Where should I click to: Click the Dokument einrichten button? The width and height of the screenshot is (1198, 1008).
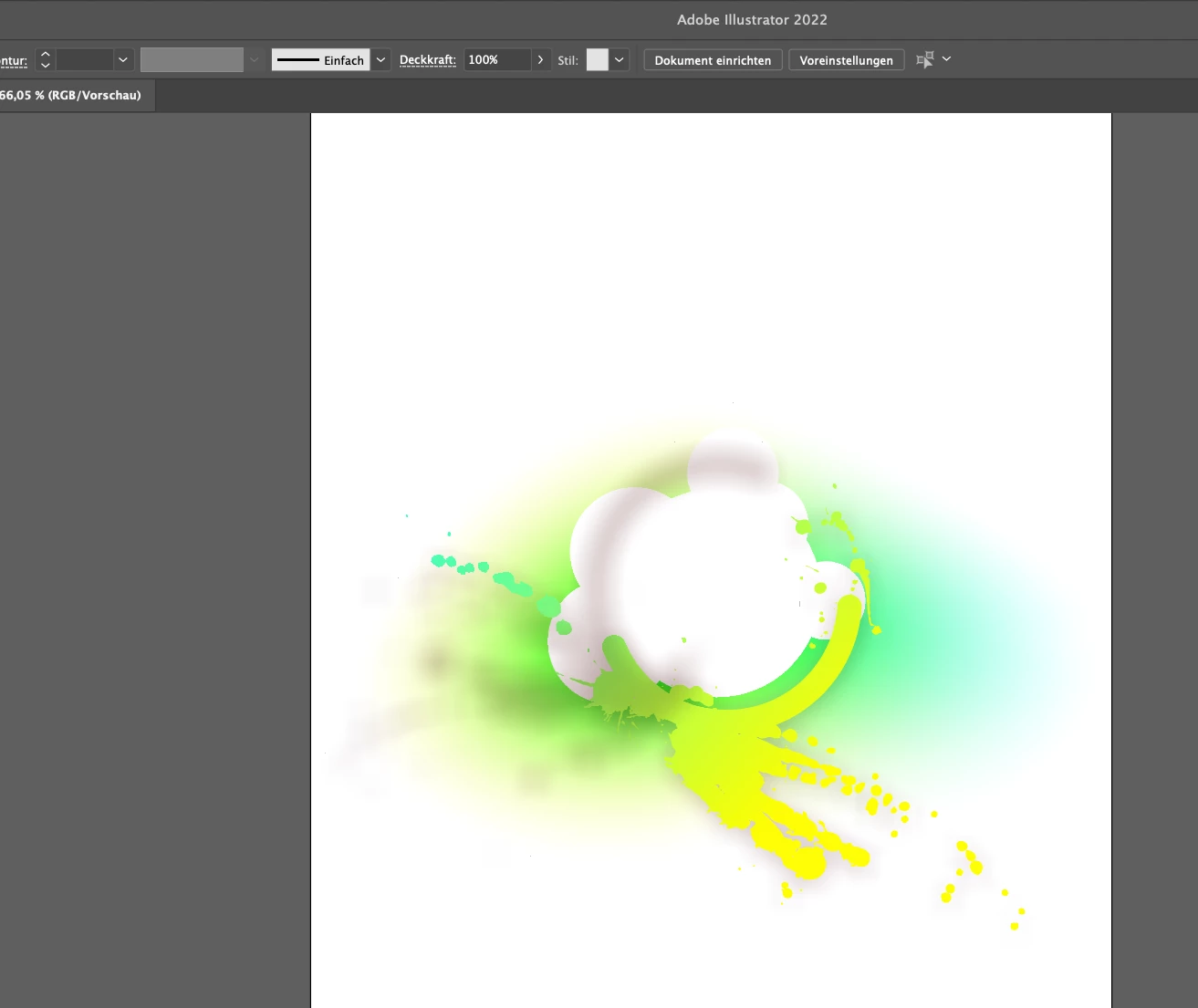(713, 60)
